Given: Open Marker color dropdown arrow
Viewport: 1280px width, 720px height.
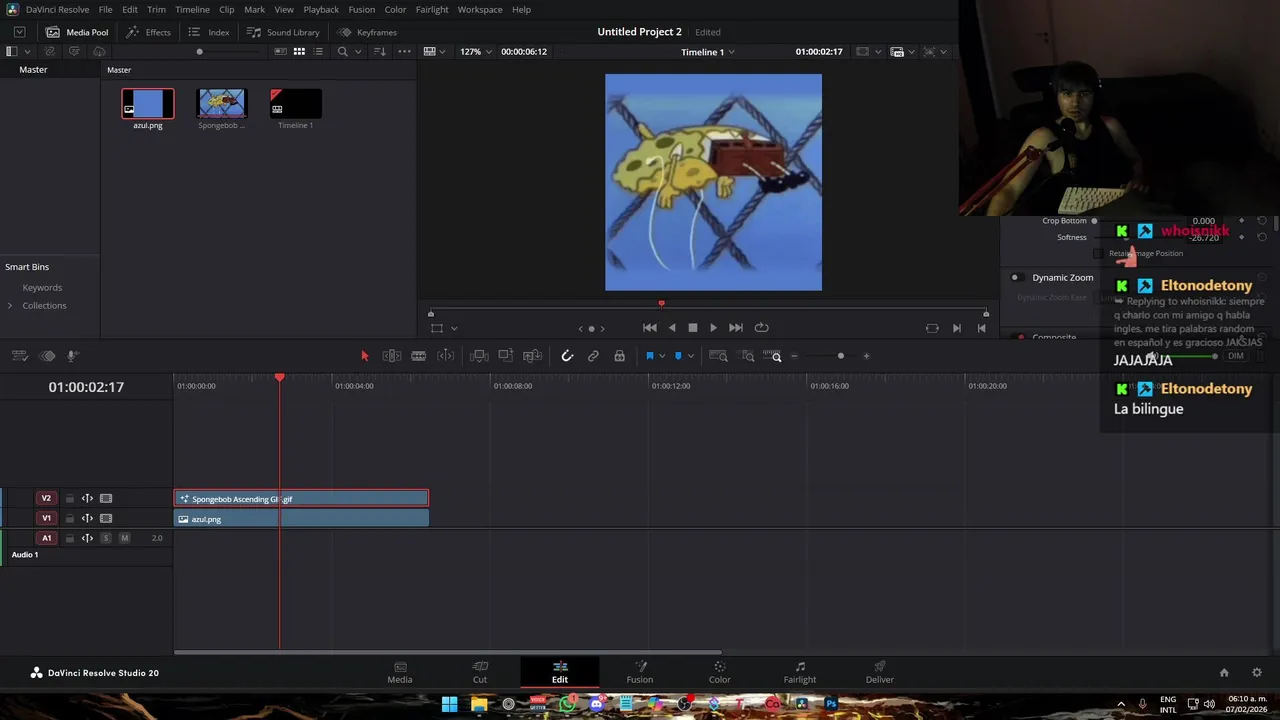Looking at the screenshot, I should 691,356.
